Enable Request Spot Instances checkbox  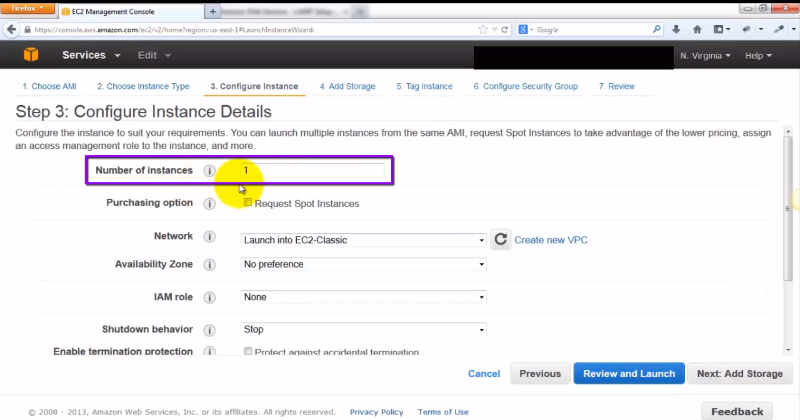click(x=247, y=203)
